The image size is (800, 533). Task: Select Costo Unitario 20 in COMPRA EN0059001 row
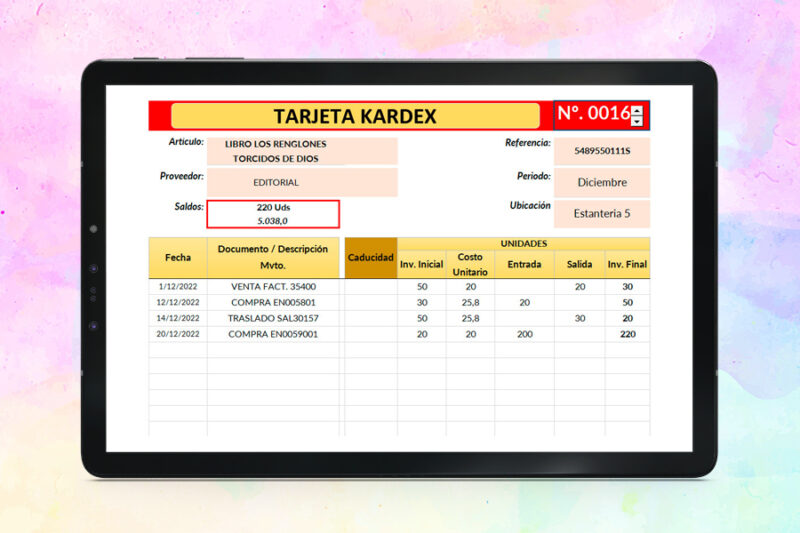[x=470, y=334]
